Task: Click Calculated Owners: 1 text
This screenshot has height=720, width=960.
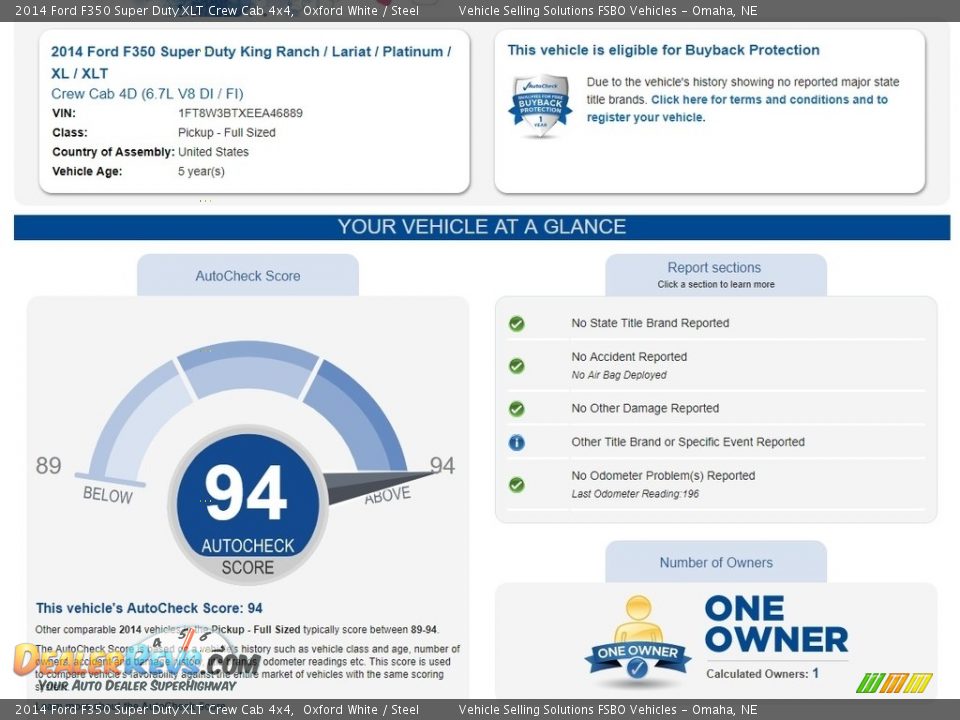Action: 762,673
